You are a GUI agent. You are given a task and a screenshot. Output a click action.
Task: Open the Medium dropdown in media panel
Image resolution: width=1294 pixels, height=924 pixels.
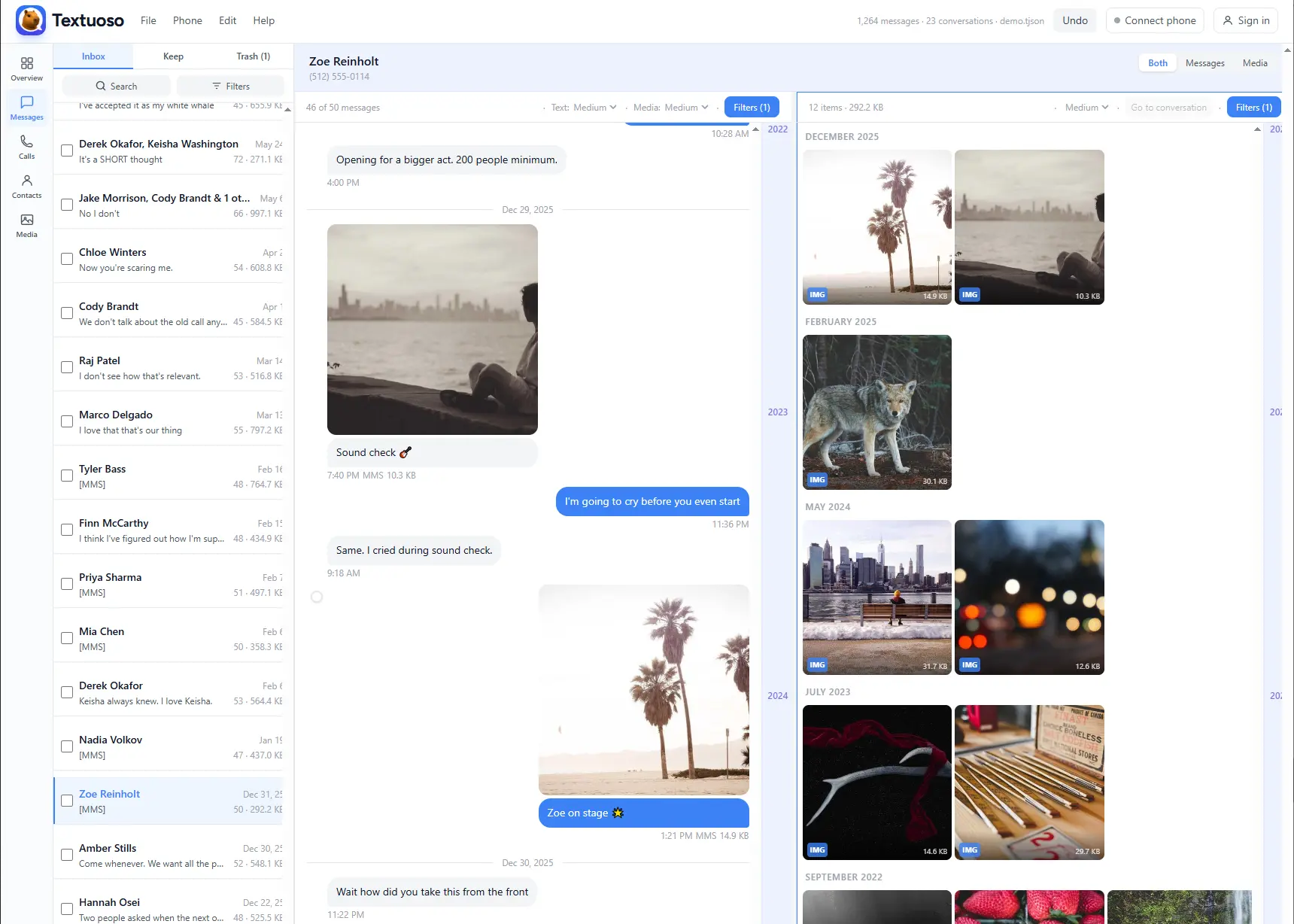1086,108
